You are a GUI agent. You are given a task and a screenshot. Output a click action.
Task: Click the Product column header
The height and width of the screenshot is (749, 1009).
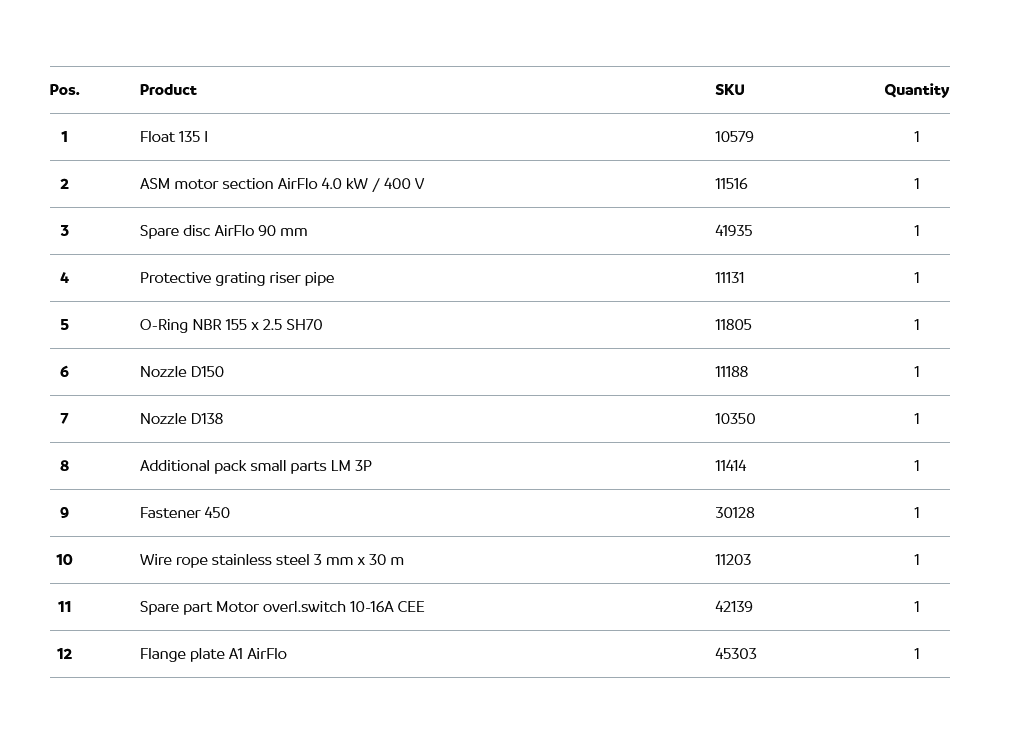pos(168,90)
